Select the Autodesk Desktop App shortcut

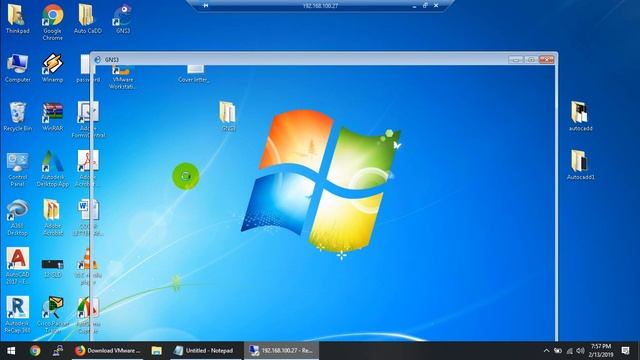[53, 169]
